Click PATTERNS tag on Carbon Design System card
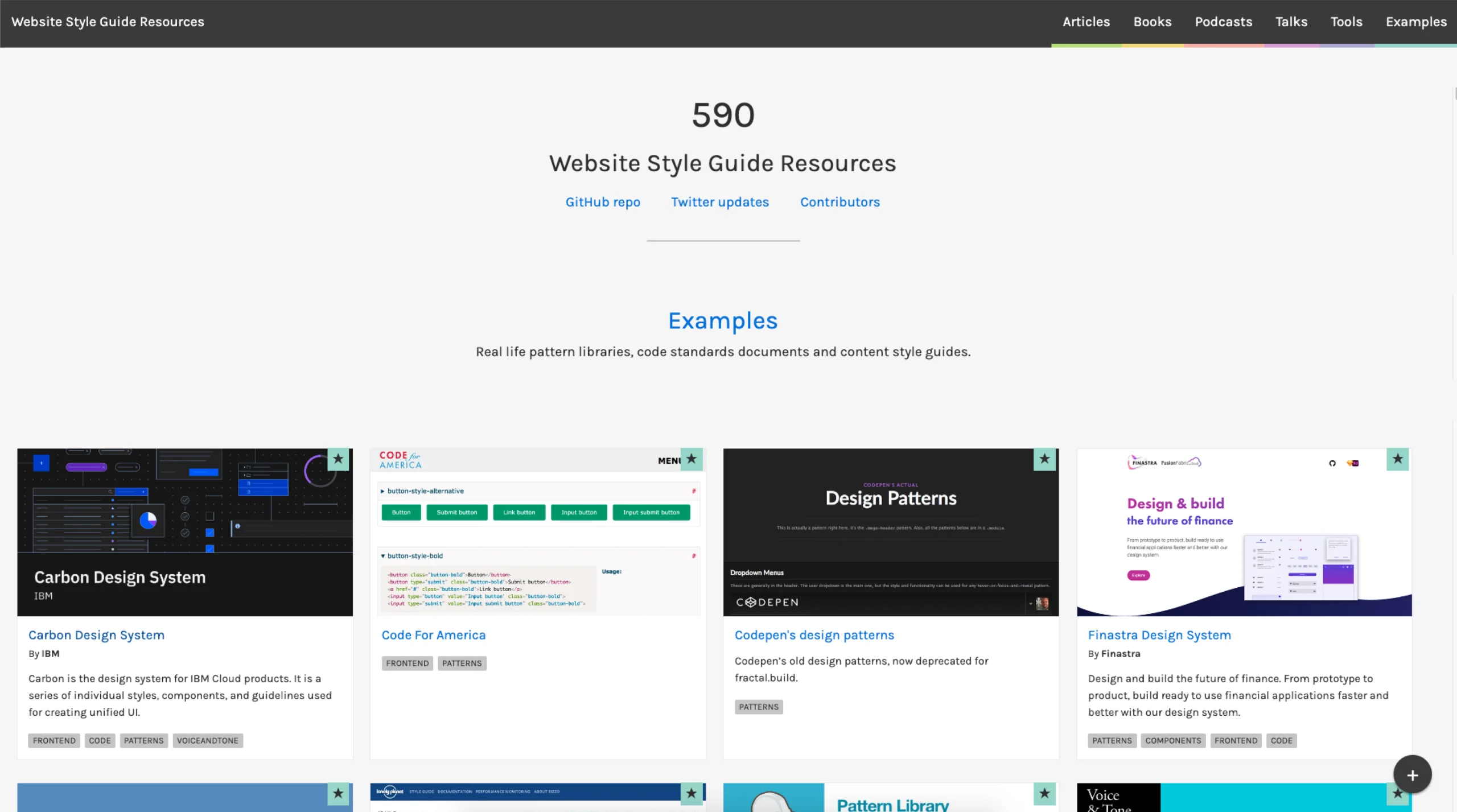This screenshot has height=812, width=1457. pyautogui.click(x=143, y=740)
